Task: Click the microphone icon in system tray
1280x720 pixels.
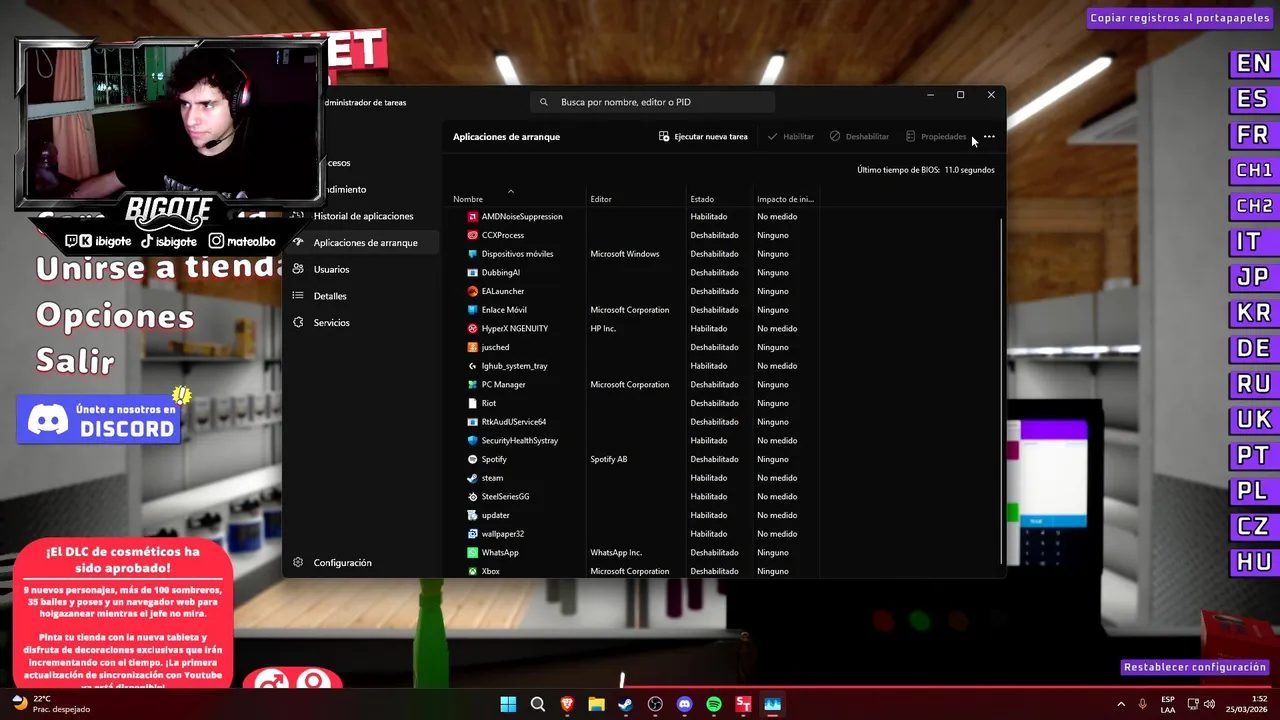Action: click(1142, 704)
